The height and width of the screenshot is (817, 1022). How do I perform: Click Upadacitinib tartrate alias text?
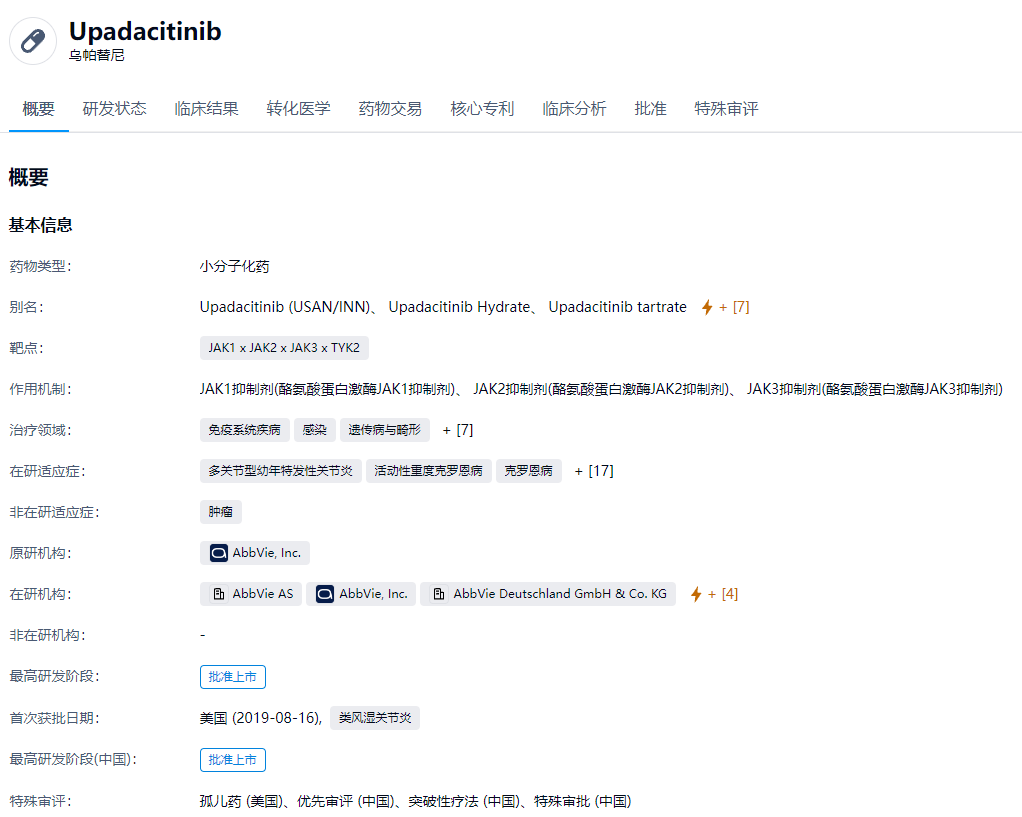617,307
